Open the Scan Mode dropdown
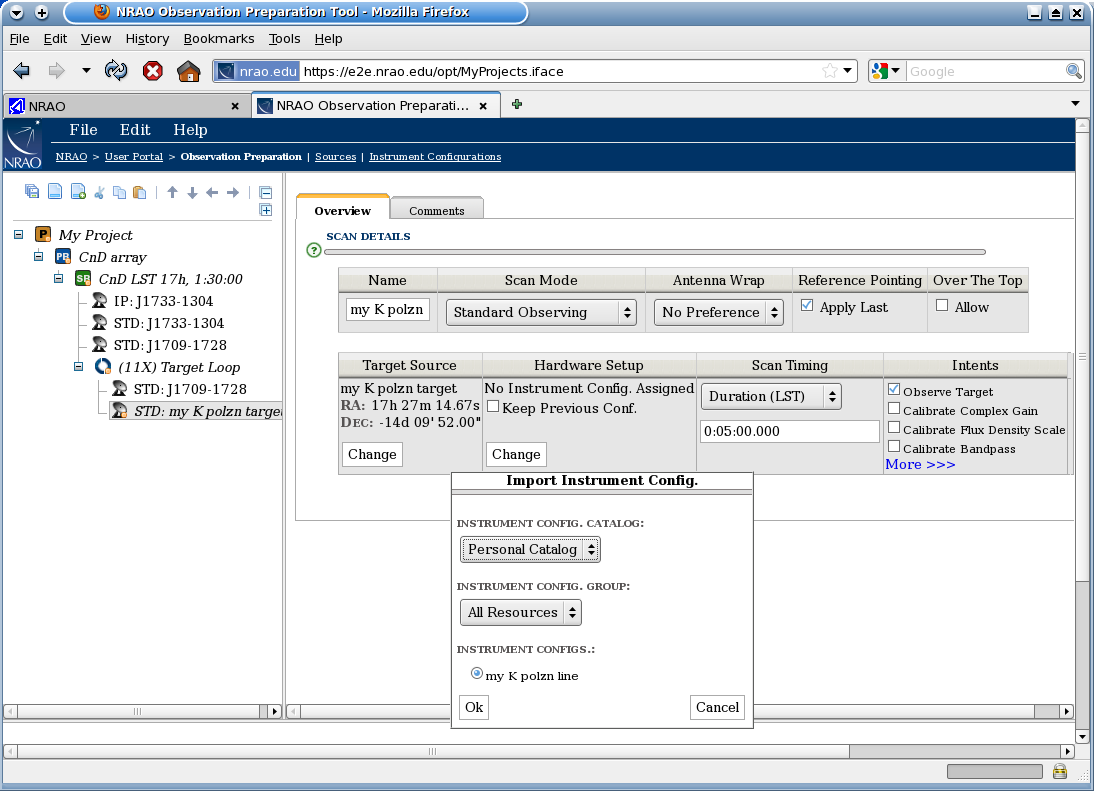 coord(540,312)
